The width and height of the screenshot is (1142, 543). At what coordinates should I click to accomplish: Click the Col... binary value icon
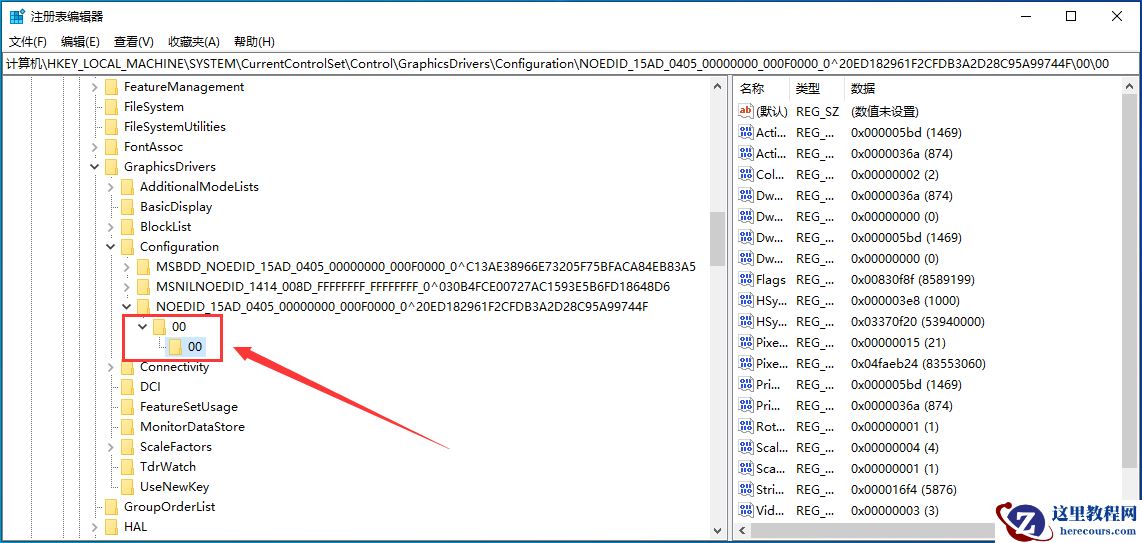(x=745, y=175)
